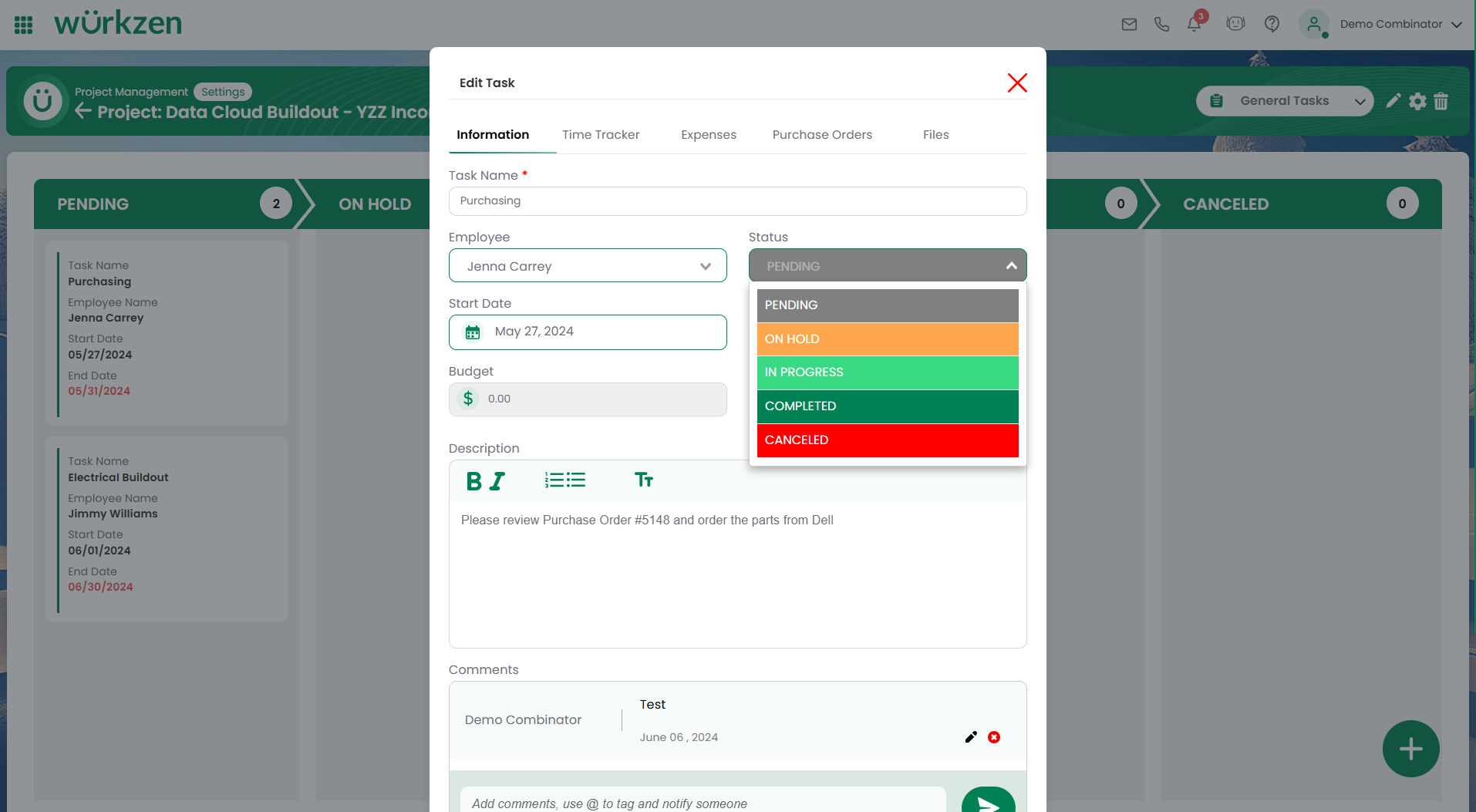This screenshot has height=812, width=1476.
Task: Select ON HOLD status option
Action: point(887,339)
